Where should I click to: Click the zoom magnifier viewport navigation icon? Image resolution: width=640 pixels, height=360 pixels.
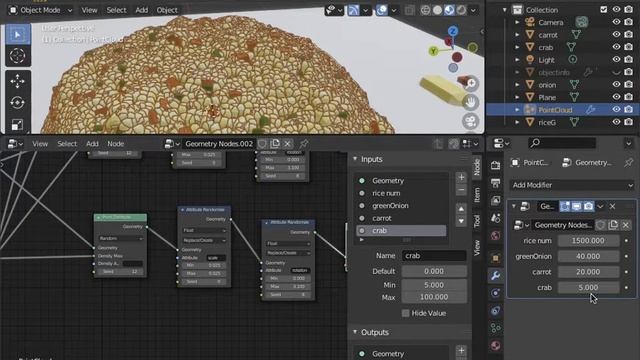471,83
